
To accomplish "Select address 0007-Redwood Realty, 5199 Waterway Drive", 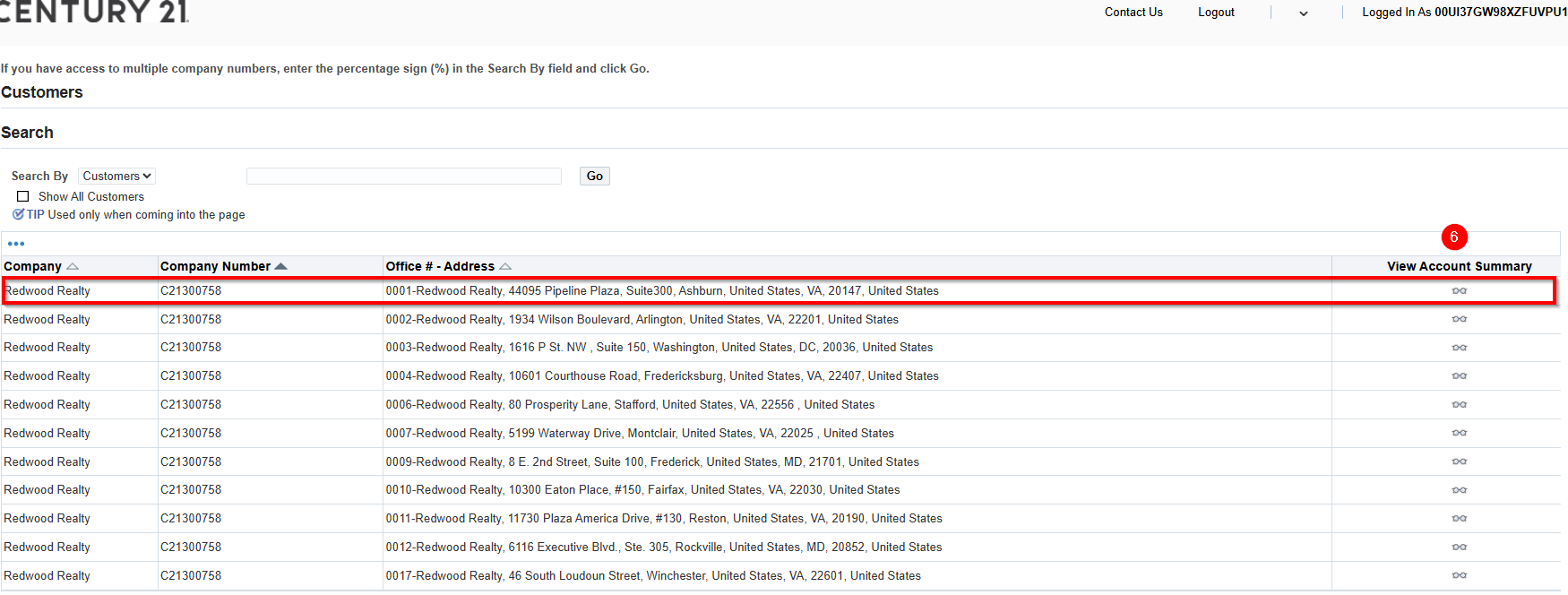I will 640,433.
